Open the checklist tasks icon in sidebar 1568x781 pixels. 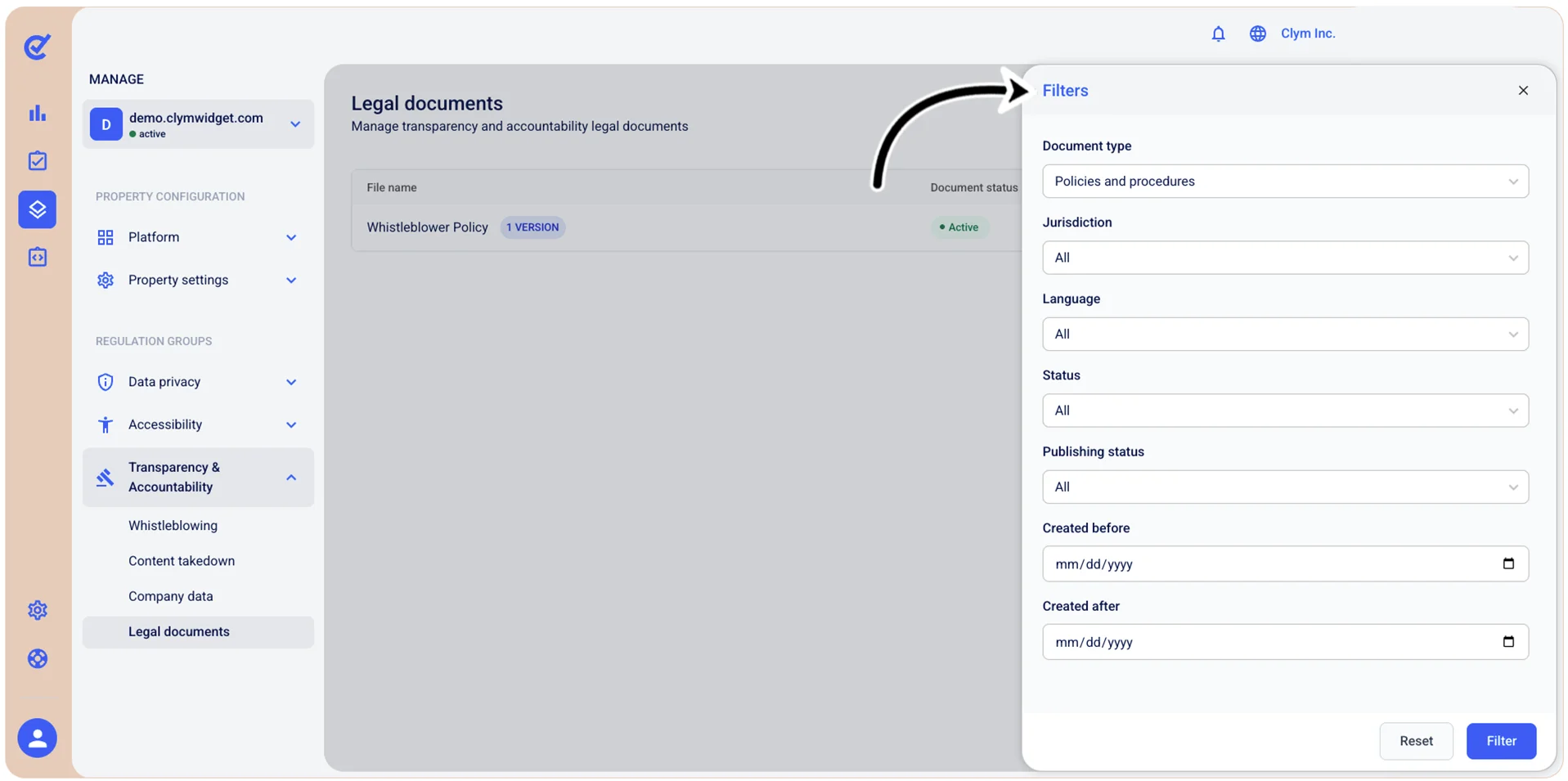(x=38, y=161)
